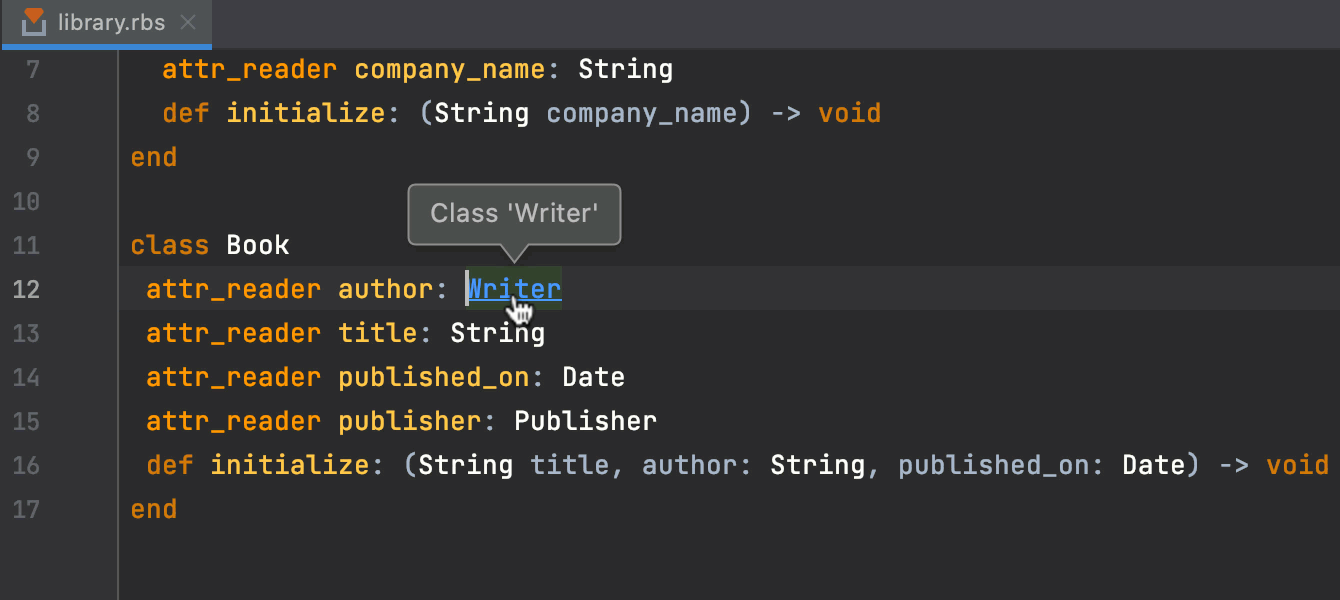Click line number 17 in gutter

(x=28, y=509)
